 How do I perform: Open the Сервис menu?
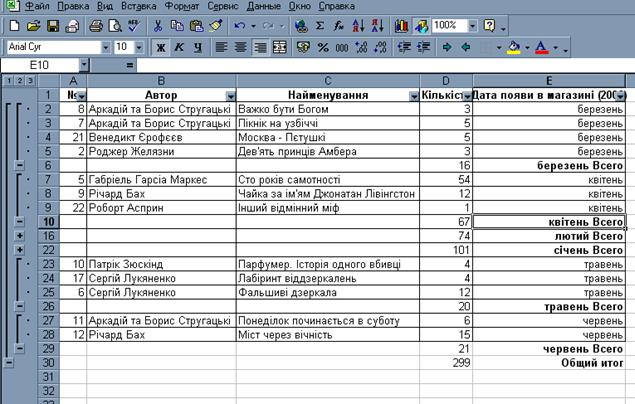(x=222, y=6)
